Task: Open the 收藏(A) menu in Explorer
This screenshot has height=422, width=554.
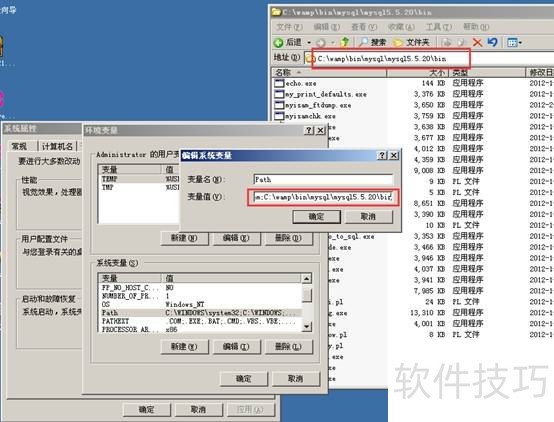Action: (x=401, y=27)
